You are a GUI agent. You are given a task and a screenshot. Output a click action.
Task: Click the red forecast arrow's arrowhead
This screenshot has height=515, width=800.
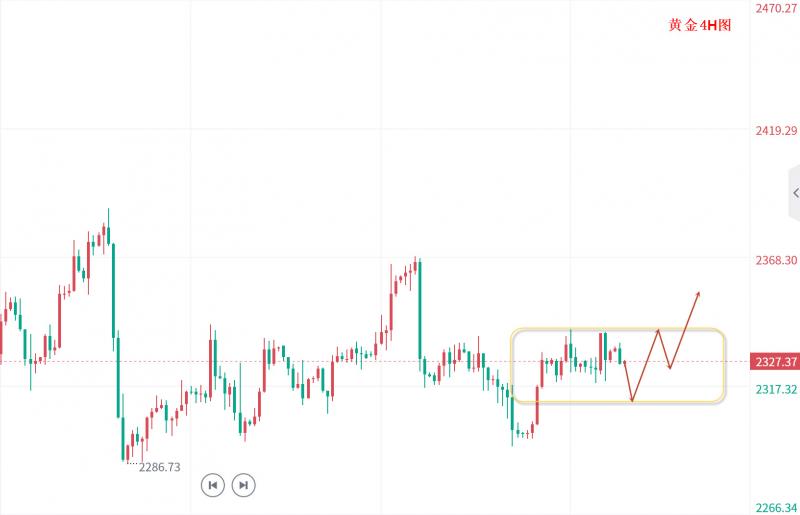[698, 293]
